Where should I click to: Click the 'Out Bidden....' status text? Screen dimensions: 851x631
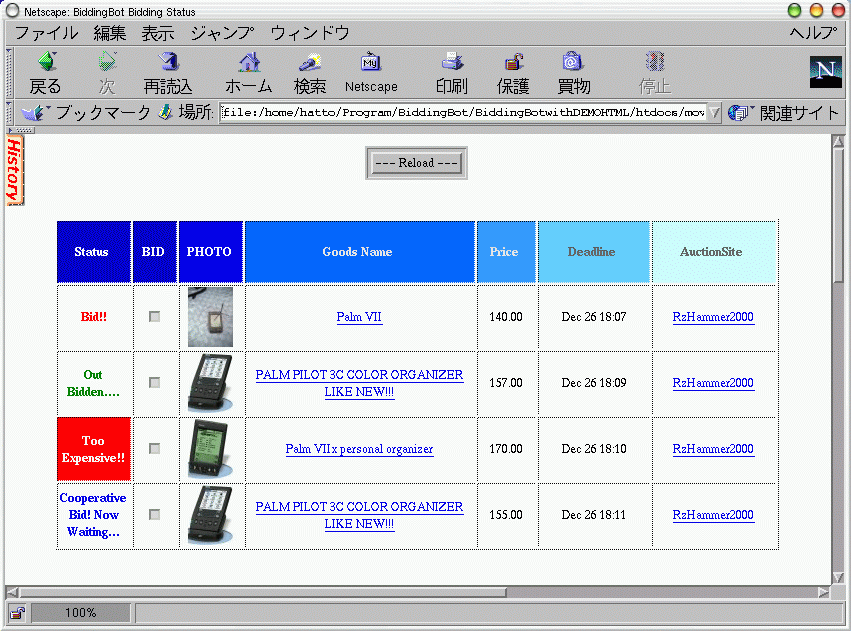pos(93,383)
